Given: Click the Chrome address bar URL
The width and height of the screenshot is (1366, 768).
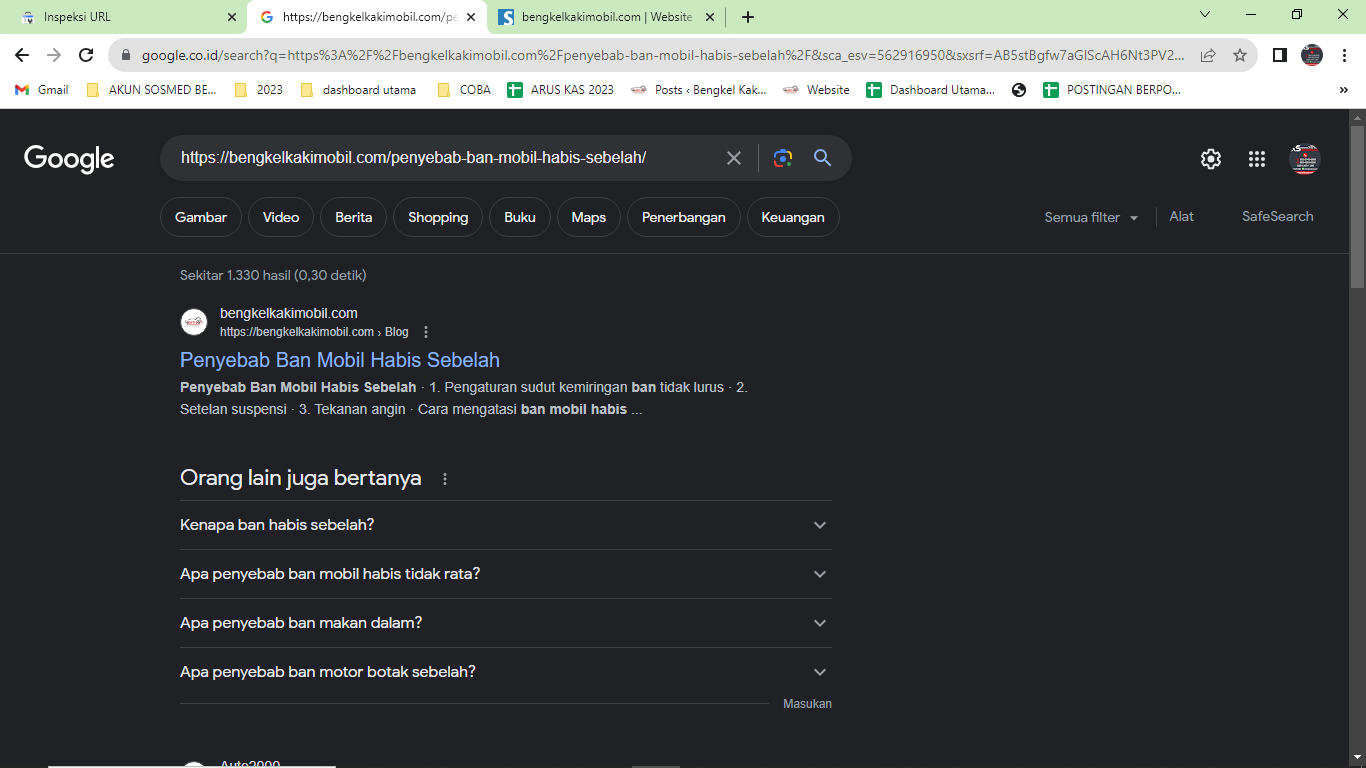Looking at the screenshot, I should pyautogui.click(x=663, y=56).
